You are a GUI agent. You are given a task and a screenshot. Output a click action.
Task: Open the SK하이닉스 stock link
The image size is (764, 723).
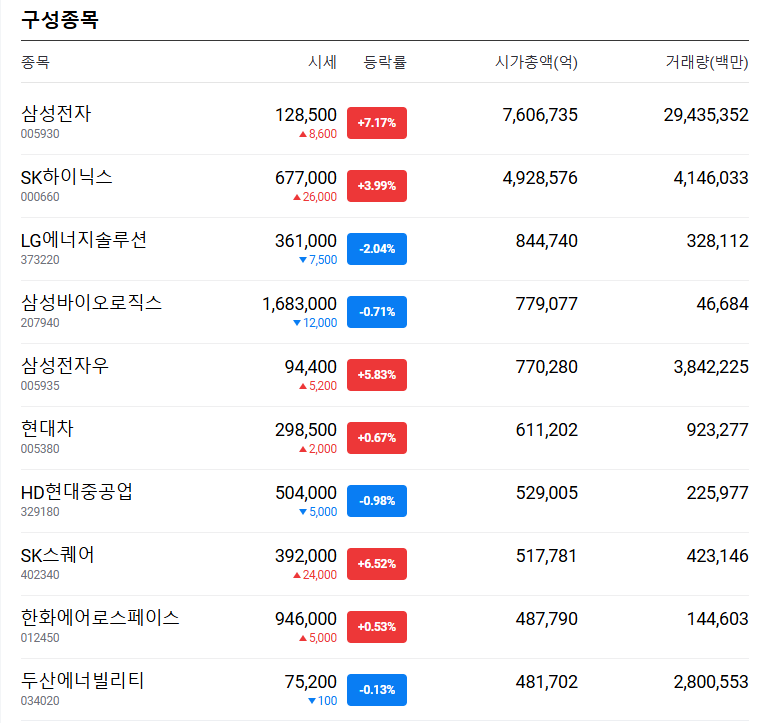coord(66,177)
